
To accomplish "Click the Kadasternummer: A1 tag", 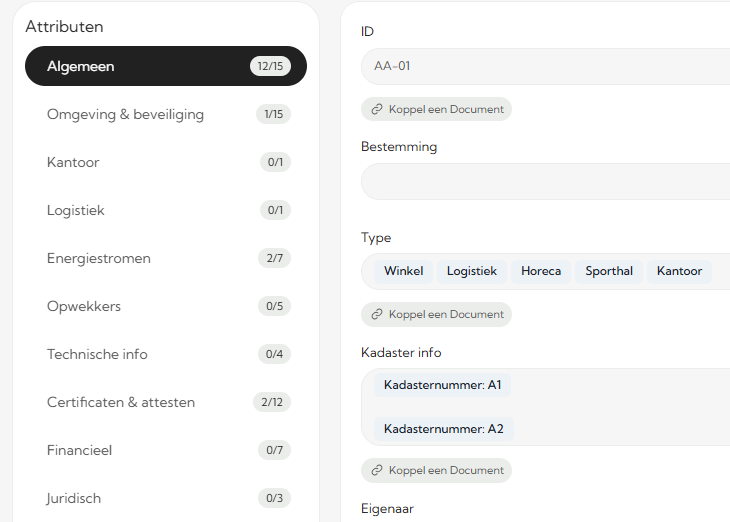I will [443, 385].
